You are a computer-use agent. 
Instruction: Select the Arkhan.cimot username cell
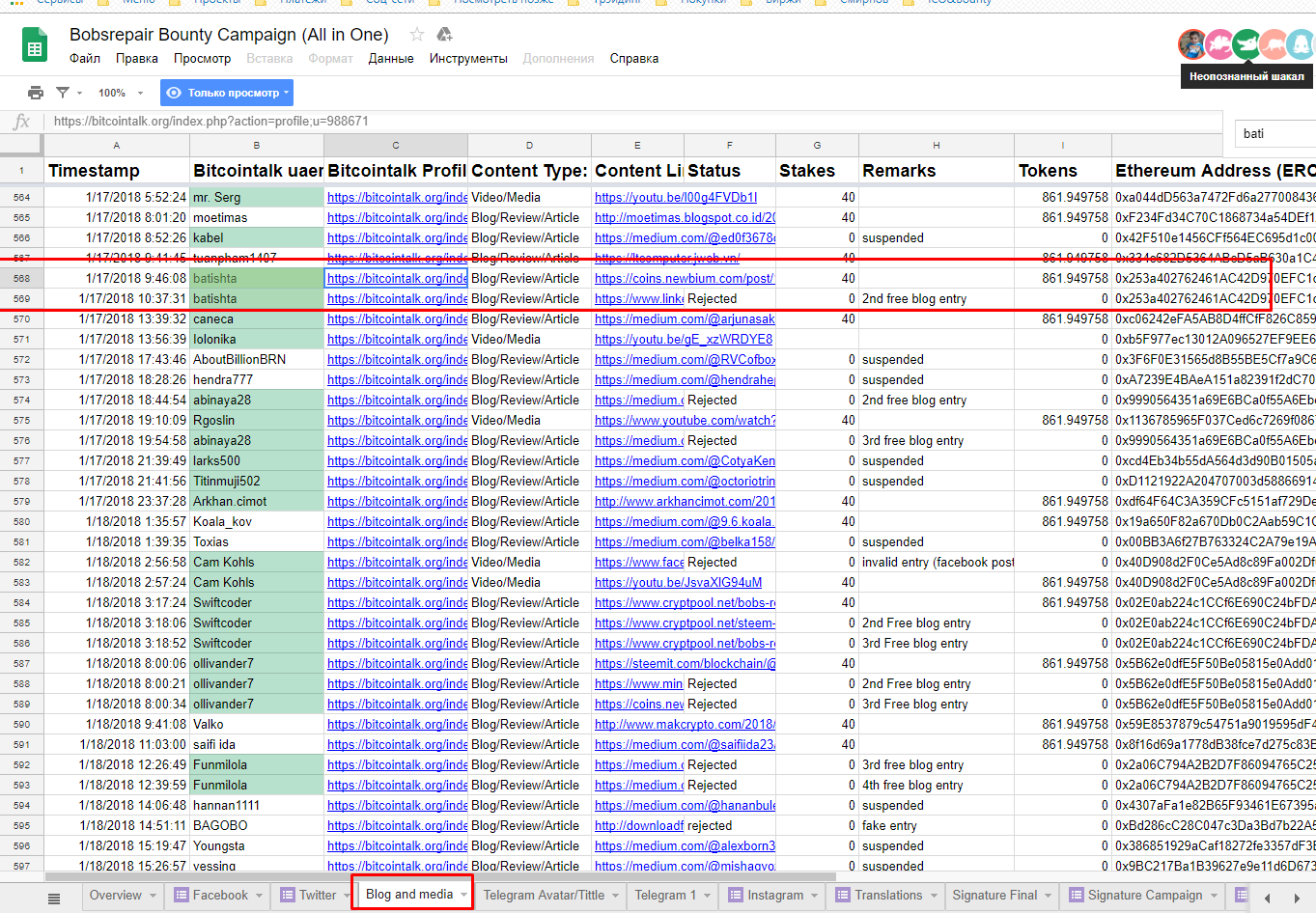tap(257, 501)
